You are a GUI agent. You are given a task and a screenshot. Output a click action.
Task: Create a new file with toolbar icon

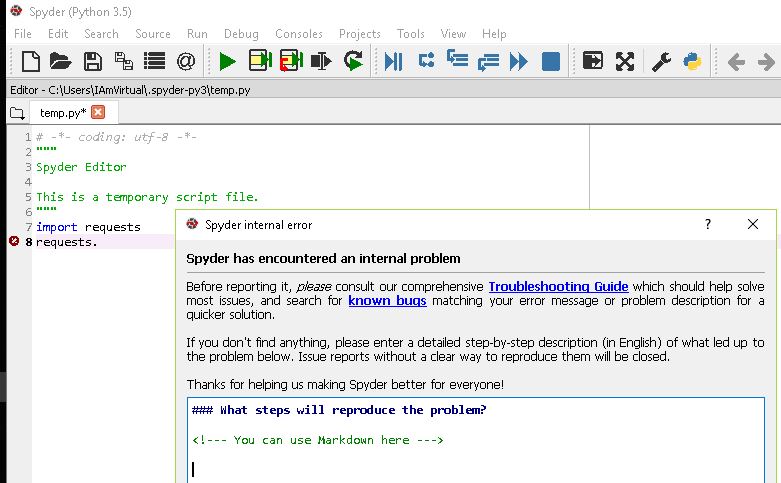[31, 62]
